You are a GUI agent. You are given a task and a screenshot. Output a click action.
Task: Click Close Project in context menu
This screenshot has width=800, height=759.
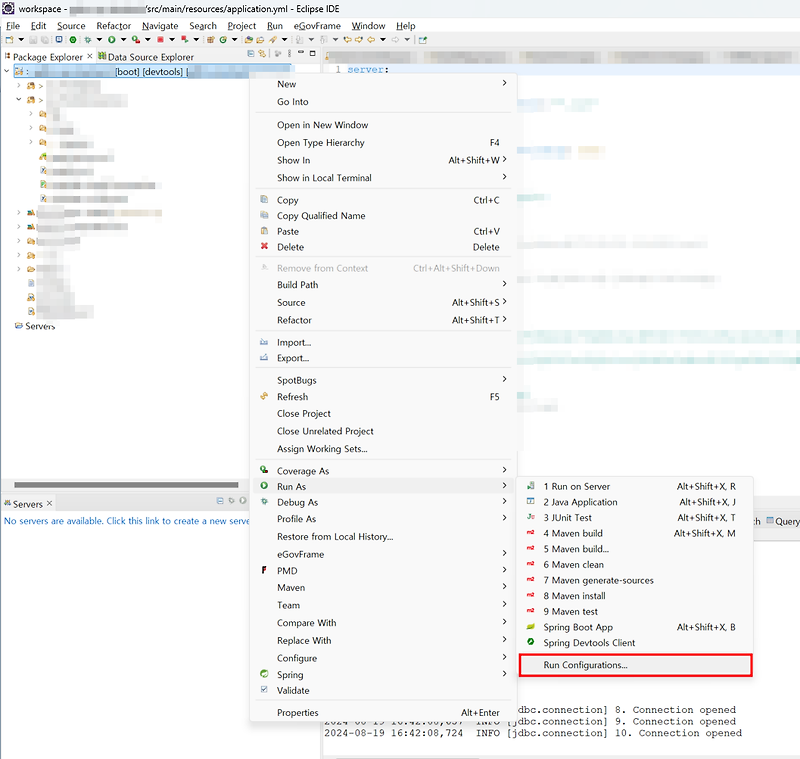pos(383,414)
